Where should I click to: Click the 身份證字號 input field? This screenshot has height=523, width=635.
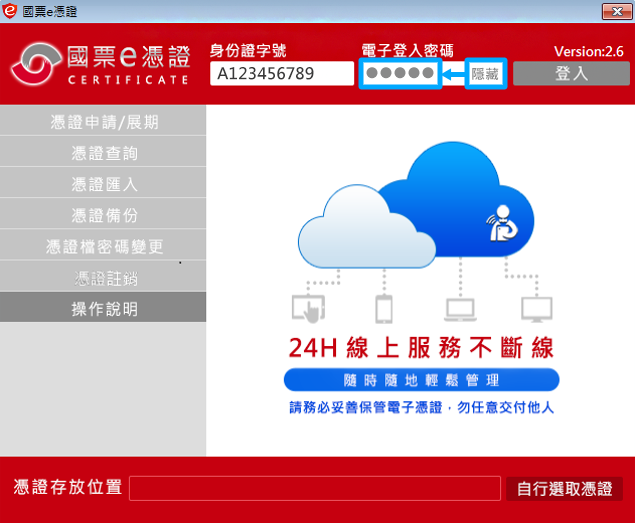[281, 74]
